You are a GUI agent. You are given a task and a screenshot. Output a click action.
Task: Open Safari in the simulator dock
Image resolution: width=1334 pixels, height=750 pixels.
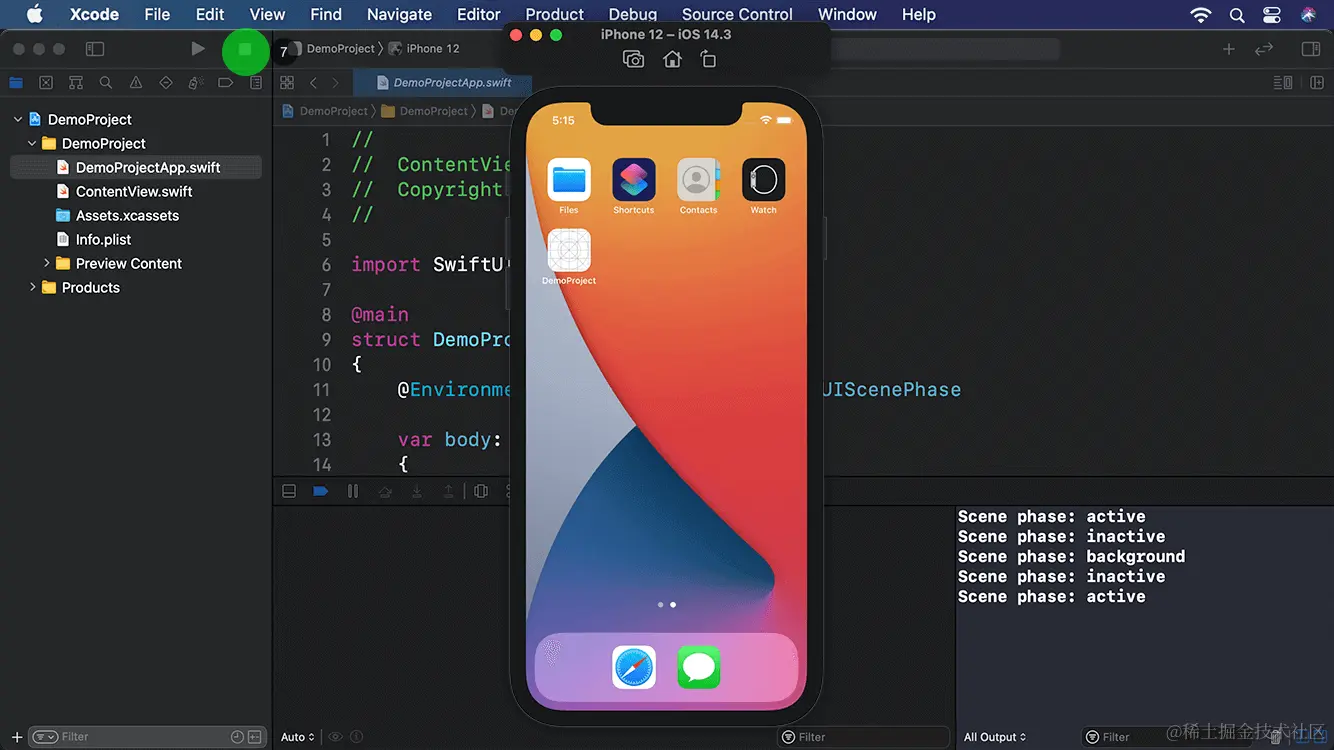634,667
